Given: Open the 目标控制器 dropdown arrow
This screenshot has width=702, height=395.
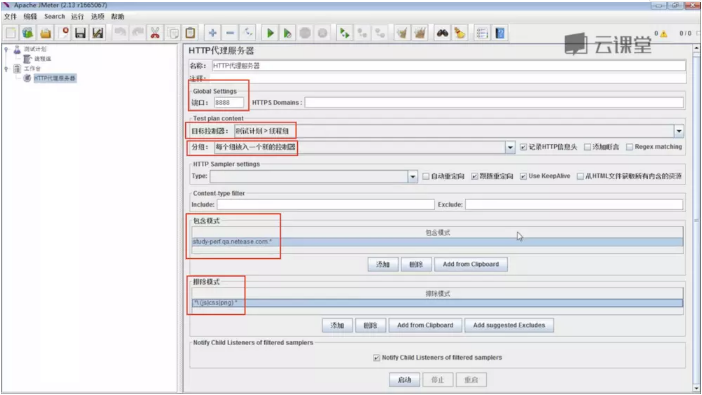Looking at the screenshot, I should (679, 131).
